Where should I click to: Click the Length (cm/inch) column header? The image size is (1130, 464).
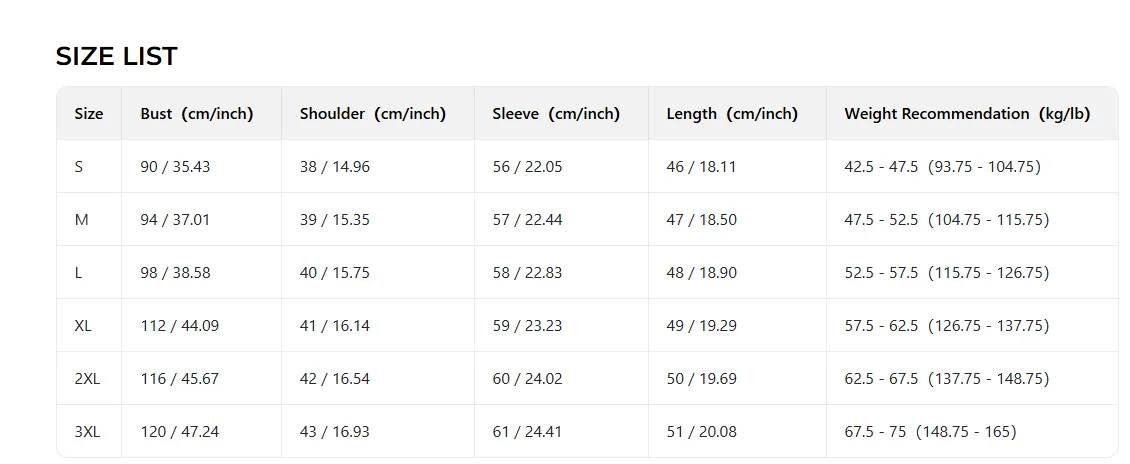coord(732,114)
